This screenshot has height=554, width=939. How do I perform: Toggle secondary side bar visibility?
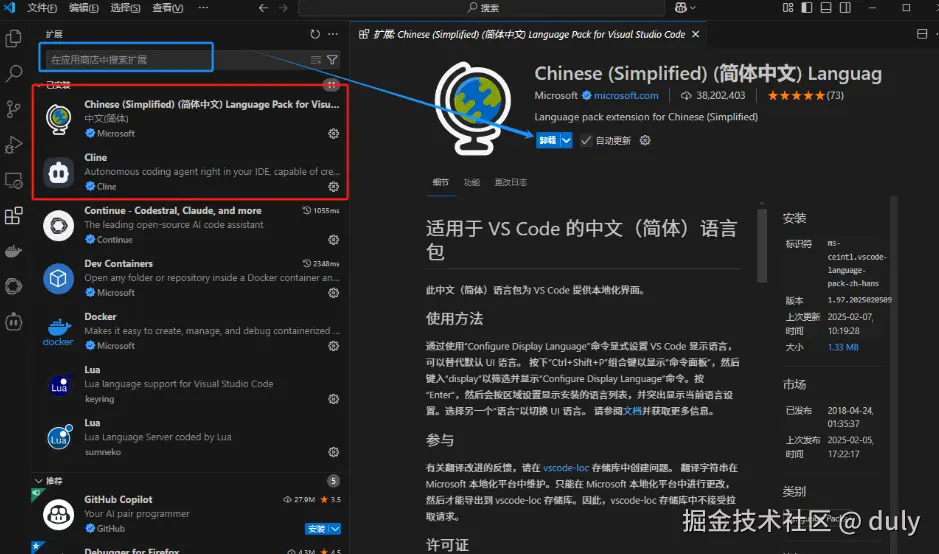click(x=845, y=8)
